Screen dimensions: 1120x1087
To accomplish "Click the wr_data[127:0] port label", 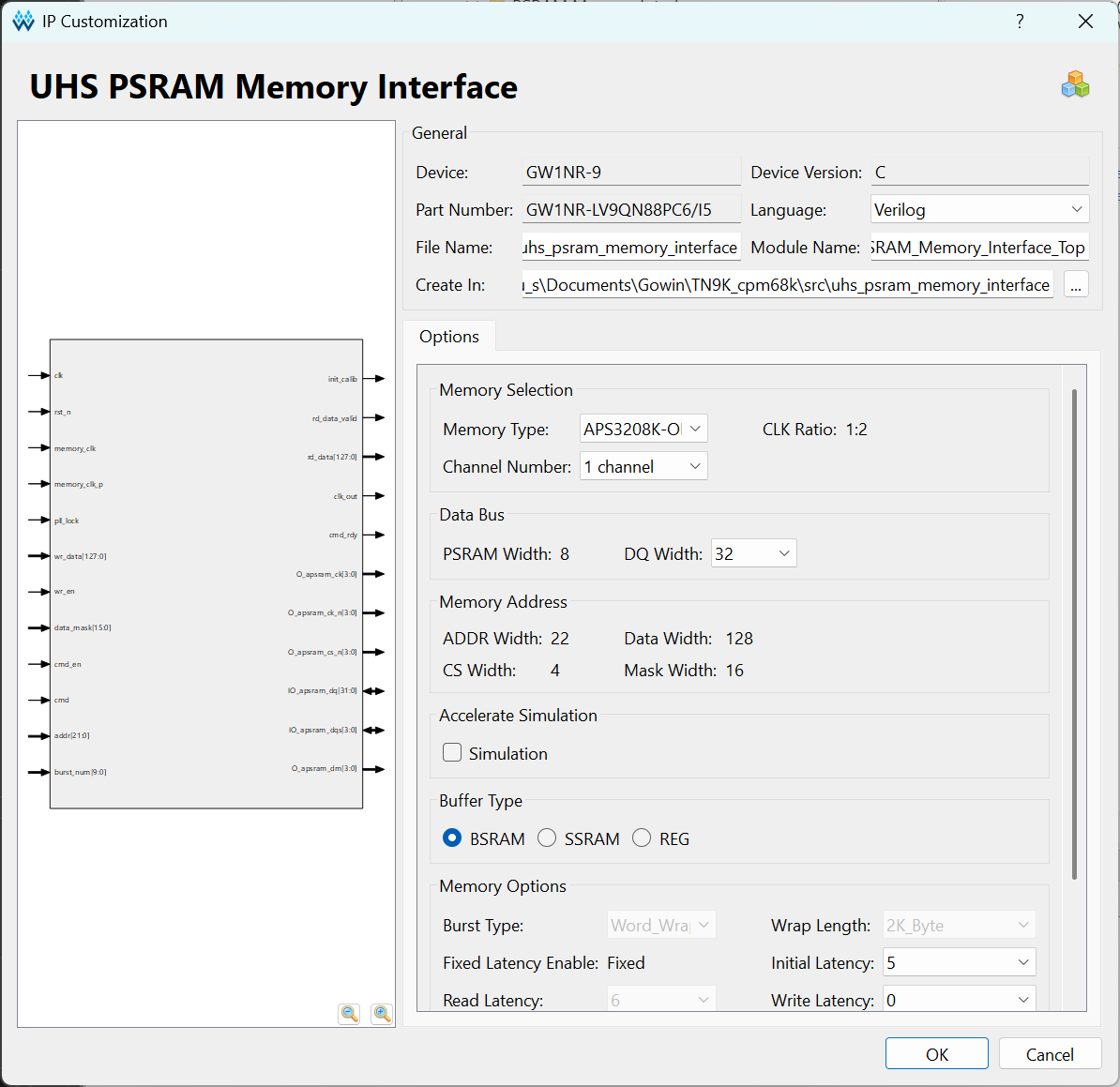I will point(80,555).
